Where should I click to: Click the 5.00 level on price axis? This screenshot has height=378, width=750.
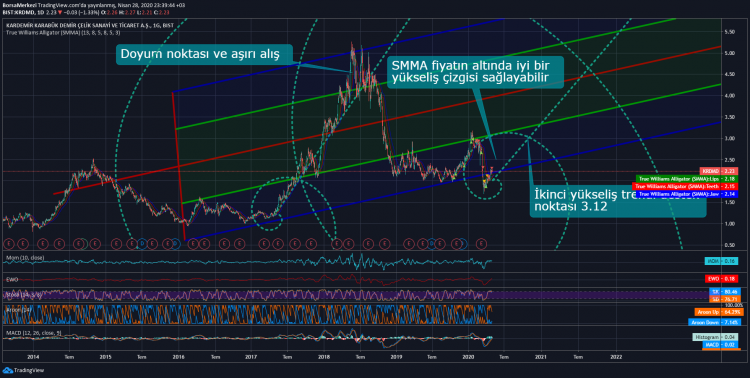(729, 53)
